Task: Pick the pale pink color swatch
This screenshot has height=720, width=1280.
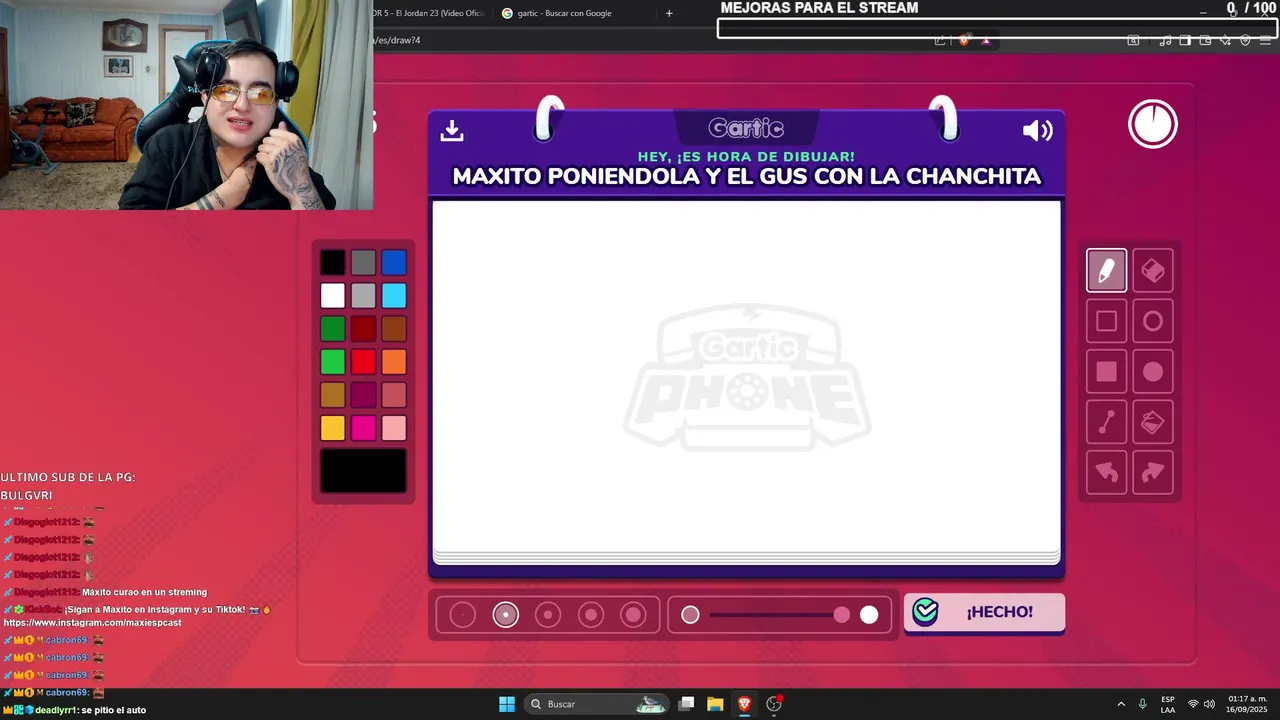Action: (x=394, y=428)
